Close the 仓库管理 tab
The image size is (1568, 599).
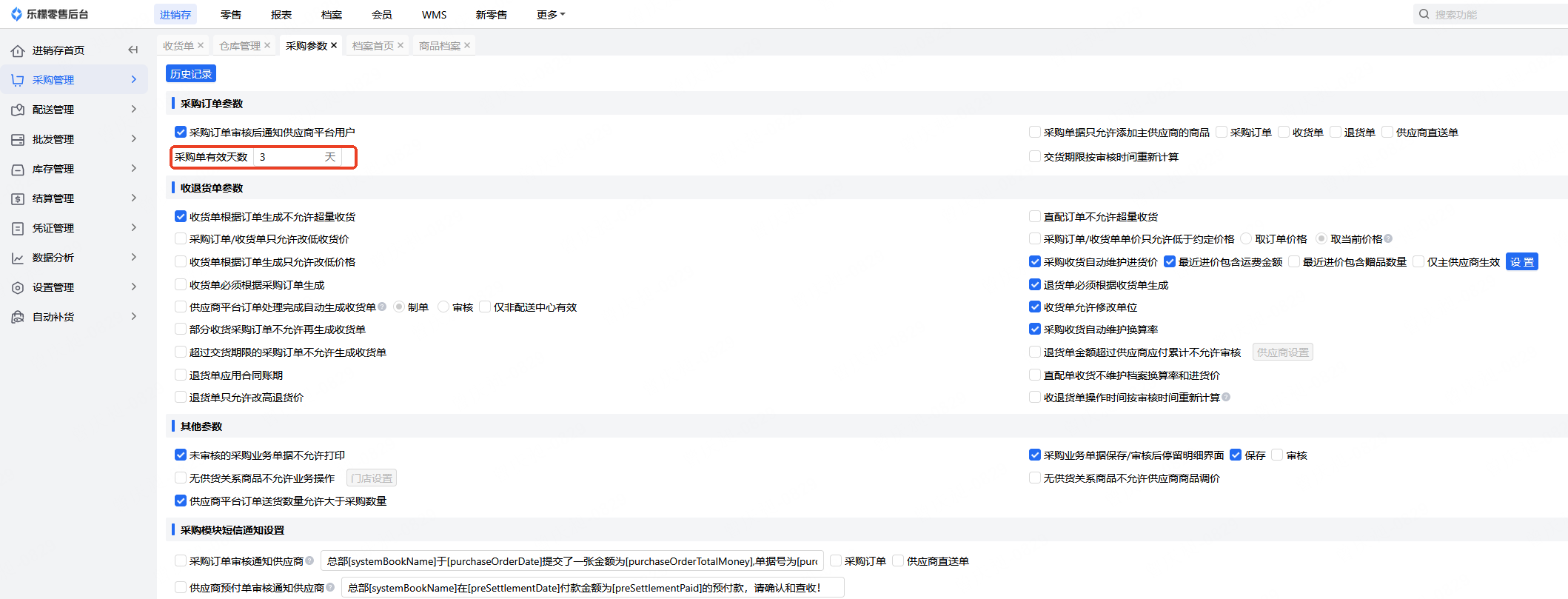[x=267, y=45]
